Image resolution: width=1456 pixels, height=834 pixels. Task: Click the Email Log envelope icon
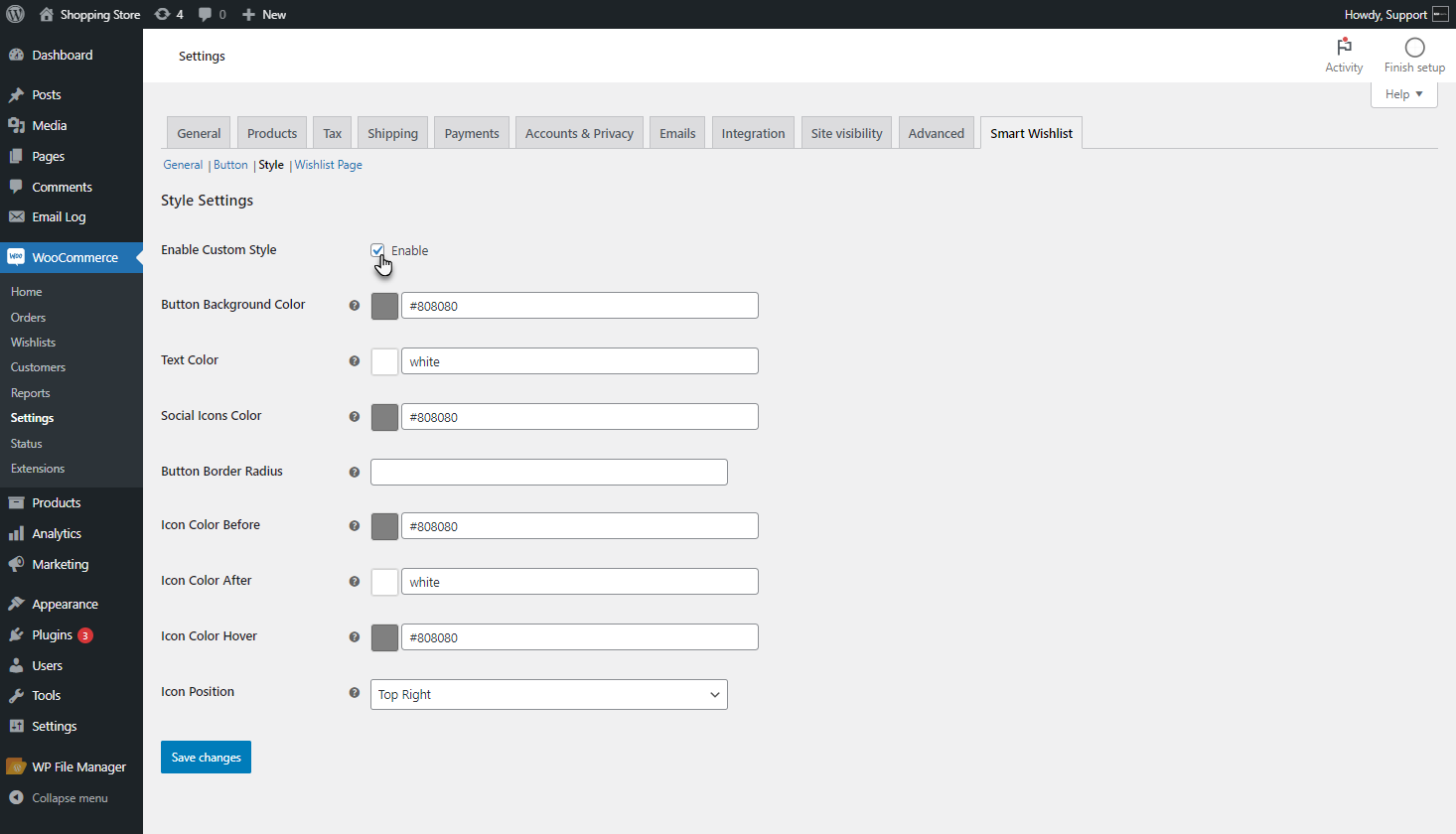point(16,216)
